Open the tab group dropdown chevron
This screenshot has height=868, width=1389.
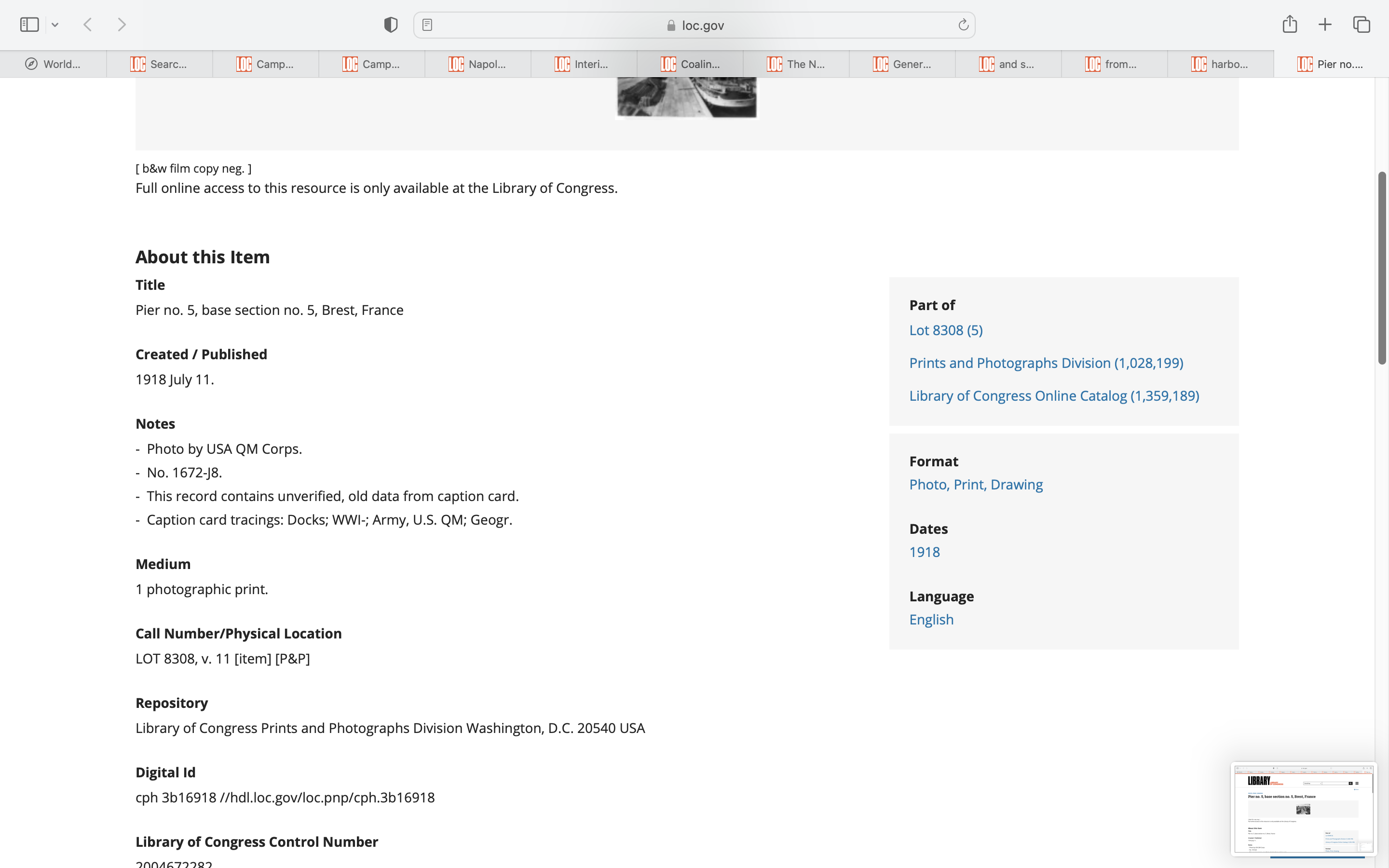(55, 25)
